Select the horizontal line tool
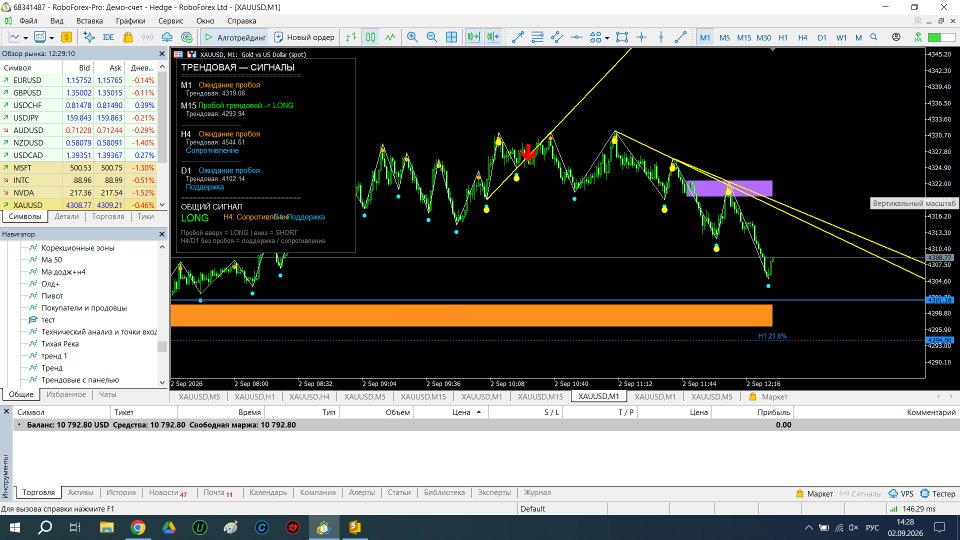The image size is (960, 540). (x=576, y=37)
